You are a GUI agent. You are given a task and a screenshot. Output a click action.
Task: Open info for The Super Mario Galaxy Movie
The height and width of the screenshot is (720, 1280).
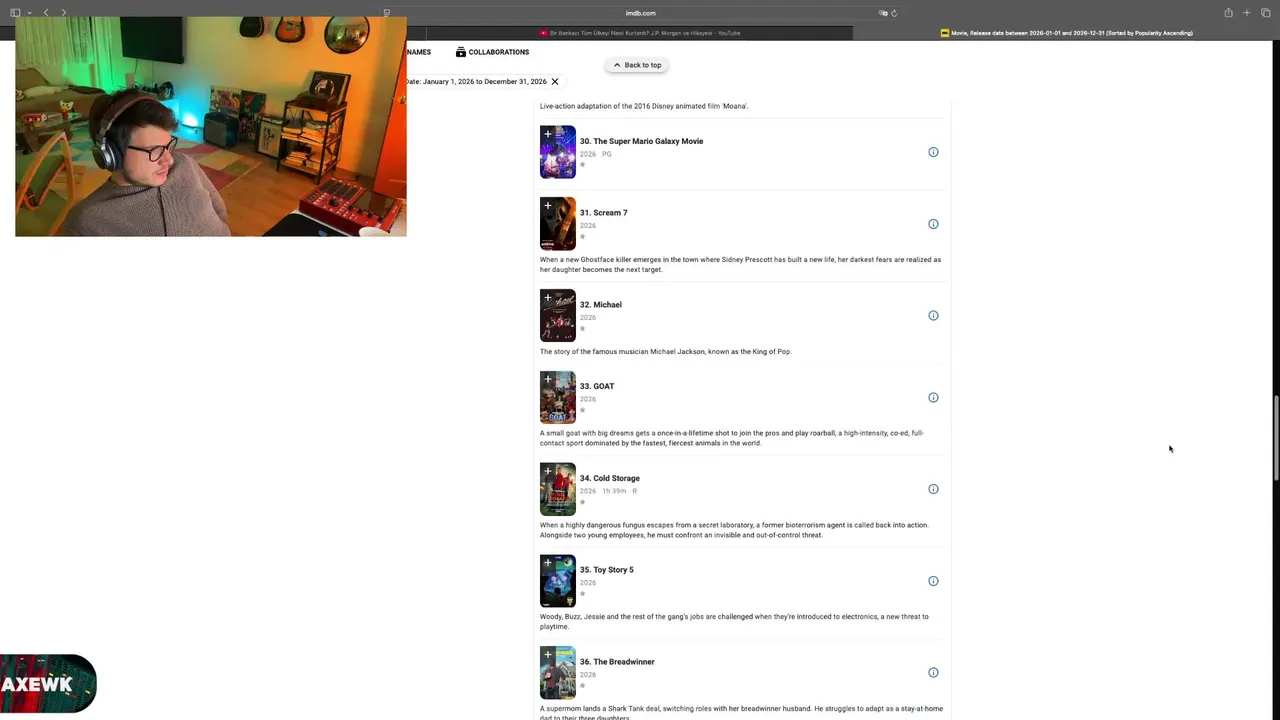(933, 152)
